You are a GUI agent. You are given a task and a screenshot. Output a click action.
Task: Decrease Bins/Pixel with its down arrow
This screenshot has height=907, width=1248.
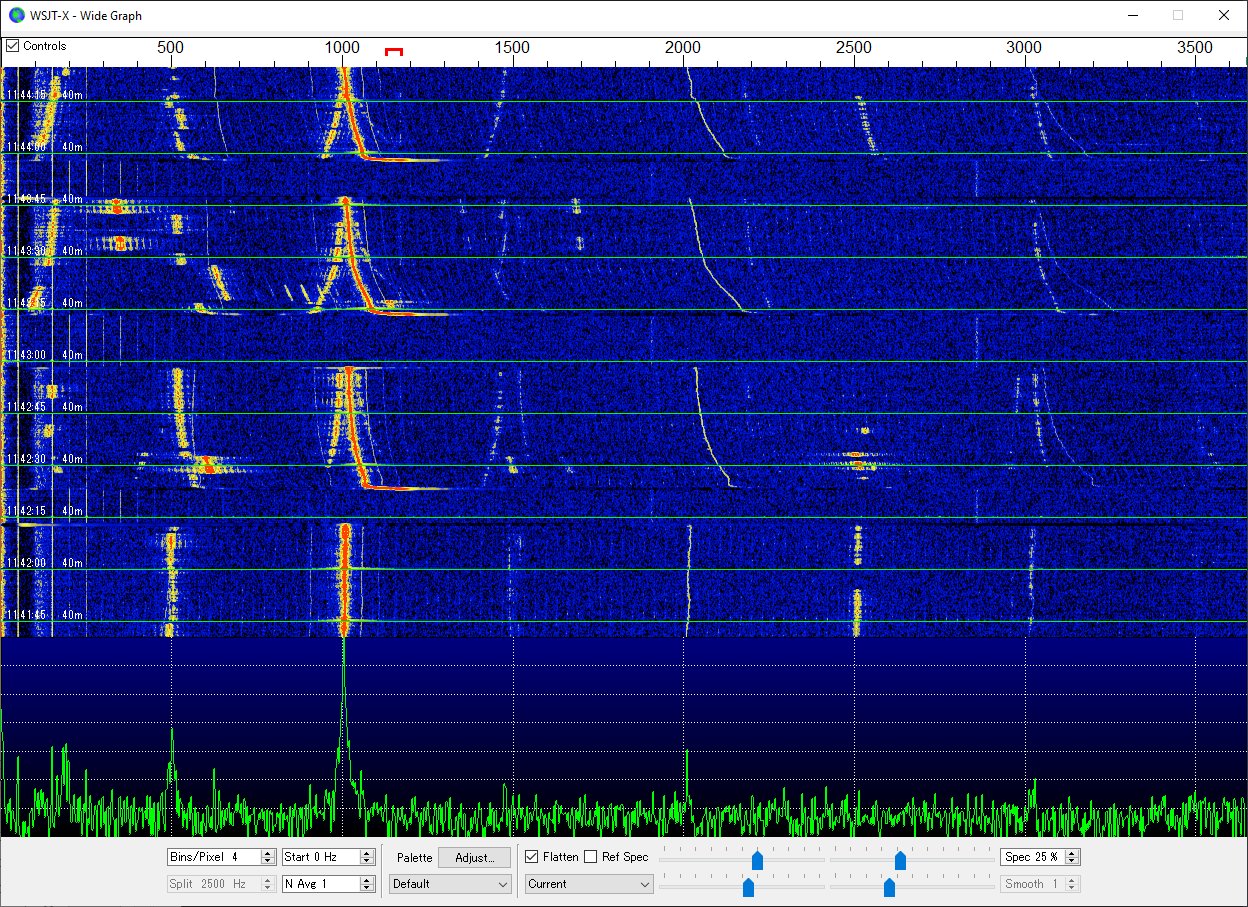coord(267,861)
